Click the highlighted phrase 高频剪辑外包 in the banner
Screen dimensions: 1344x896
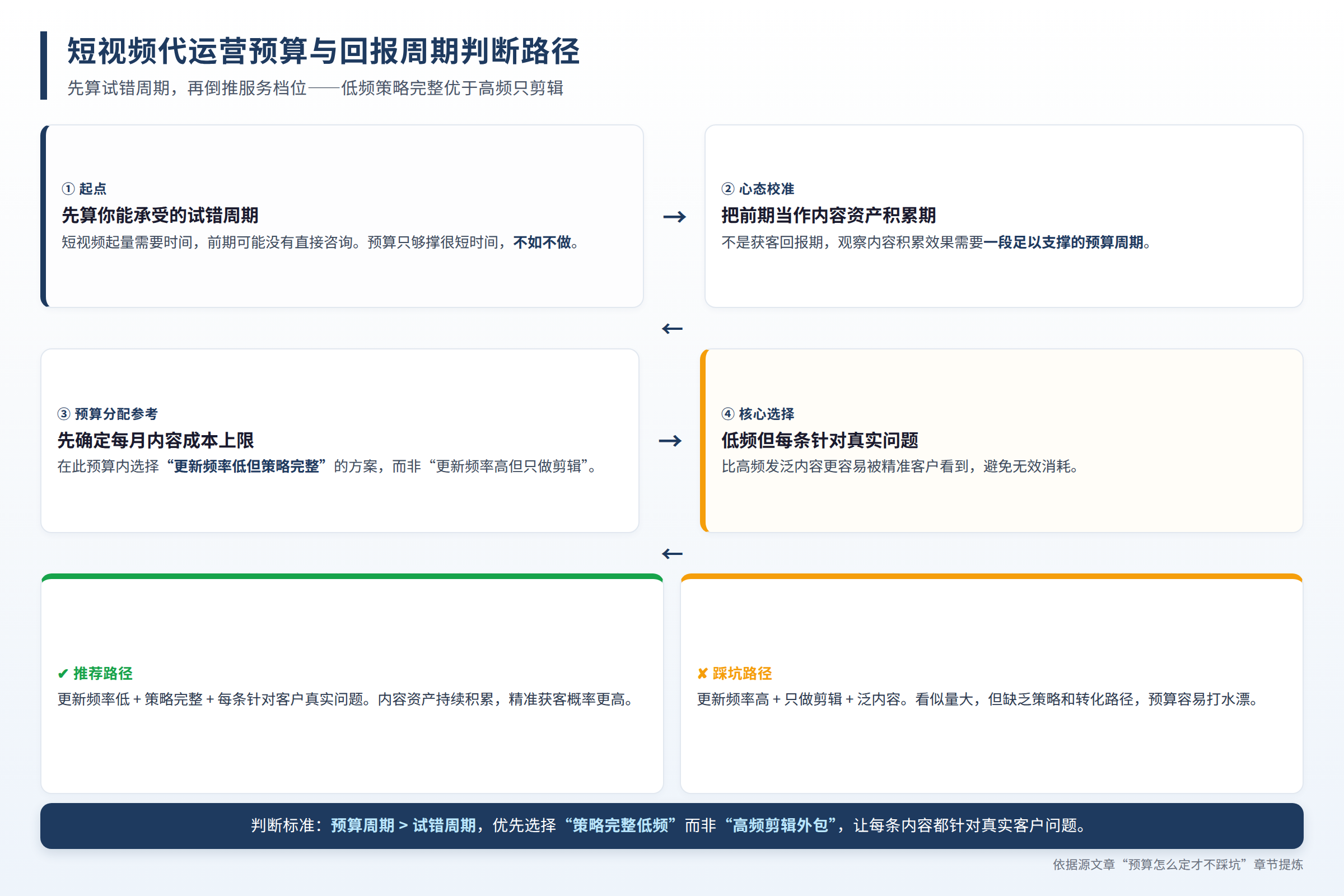tap(781, 825)
